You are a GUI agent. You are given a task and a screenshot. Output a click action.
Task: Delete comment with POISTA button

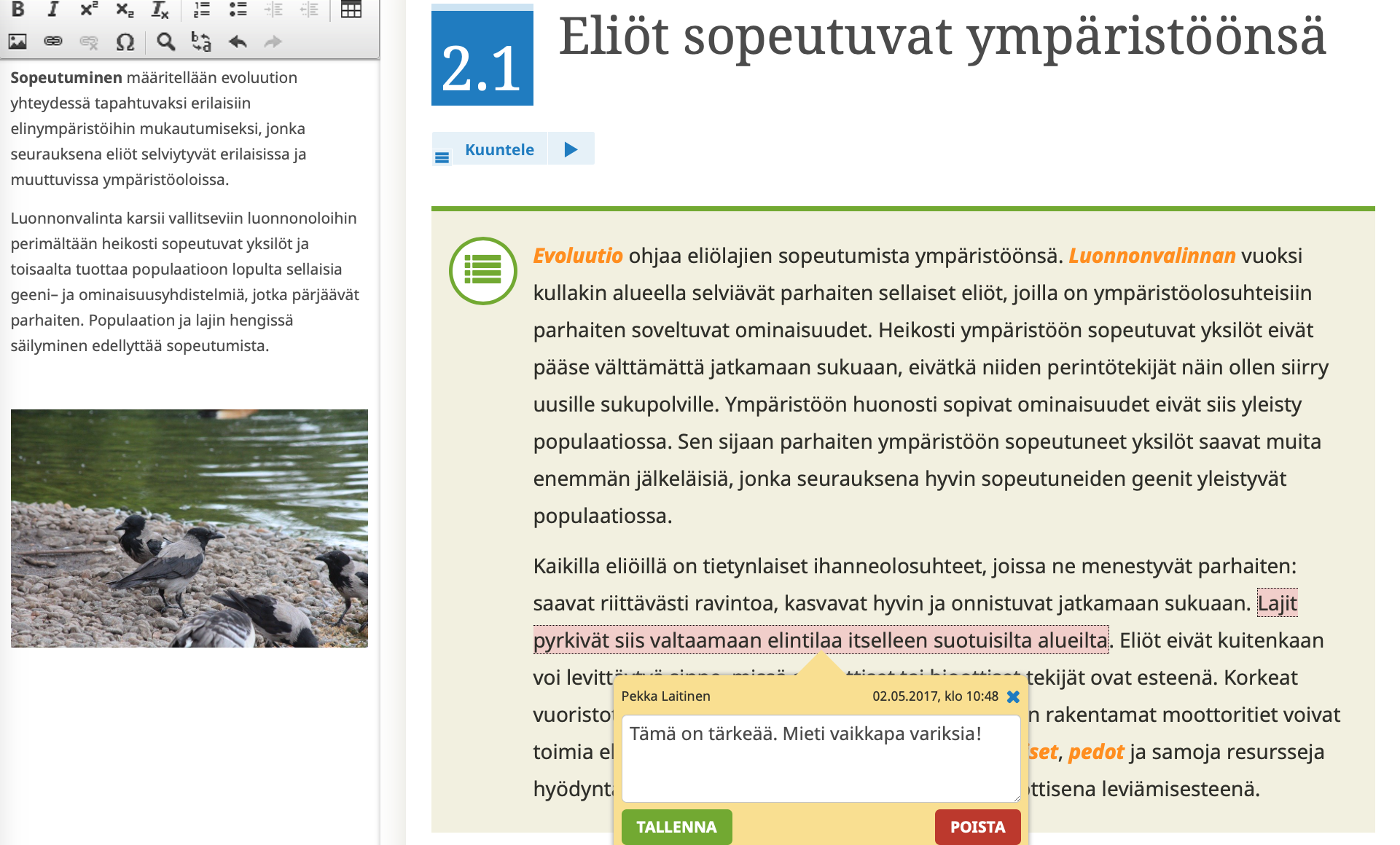tap(977, 827)
